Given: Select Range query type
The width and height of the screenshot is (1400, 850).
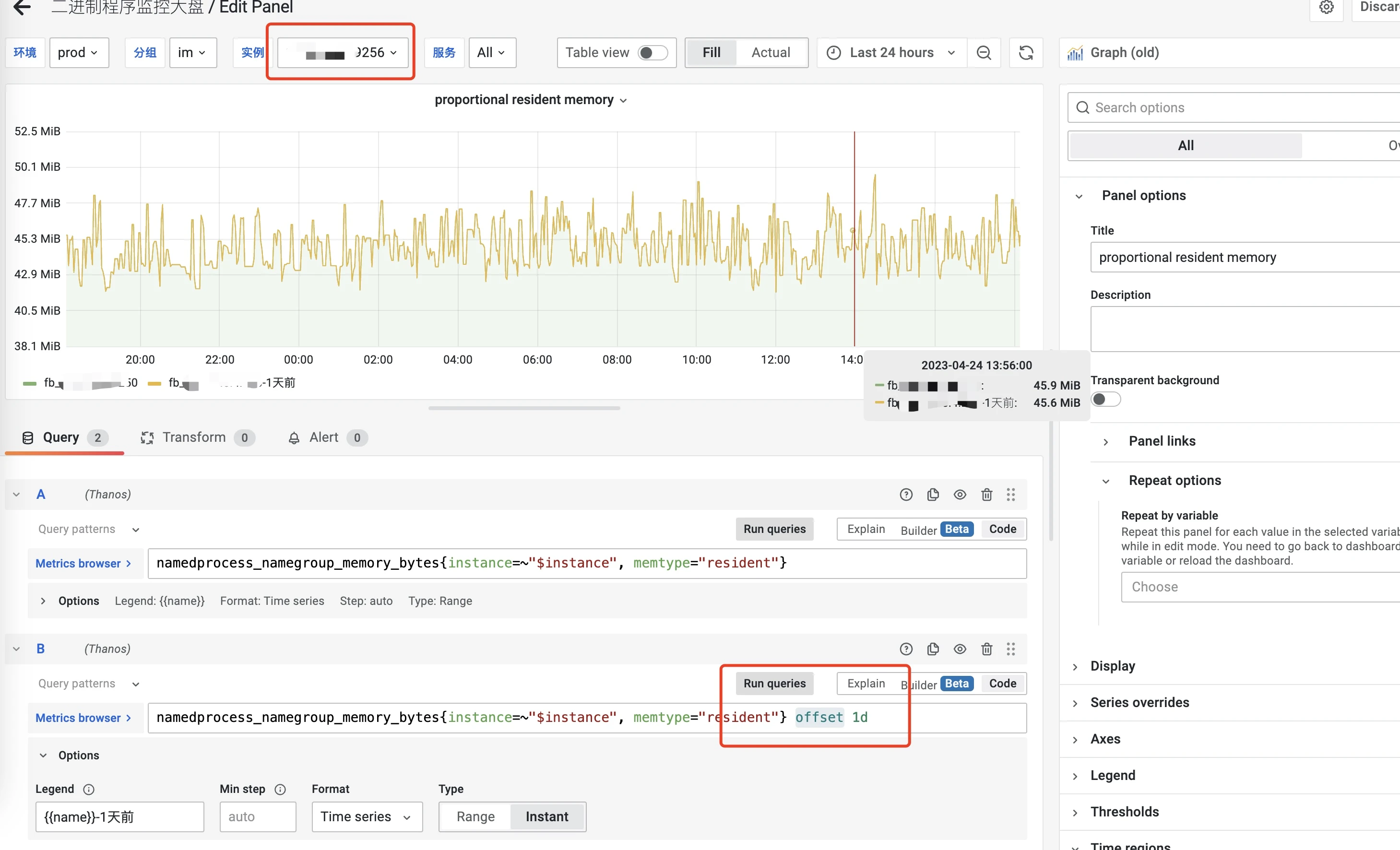Looking at the screenshot, I should click(475, 816).
